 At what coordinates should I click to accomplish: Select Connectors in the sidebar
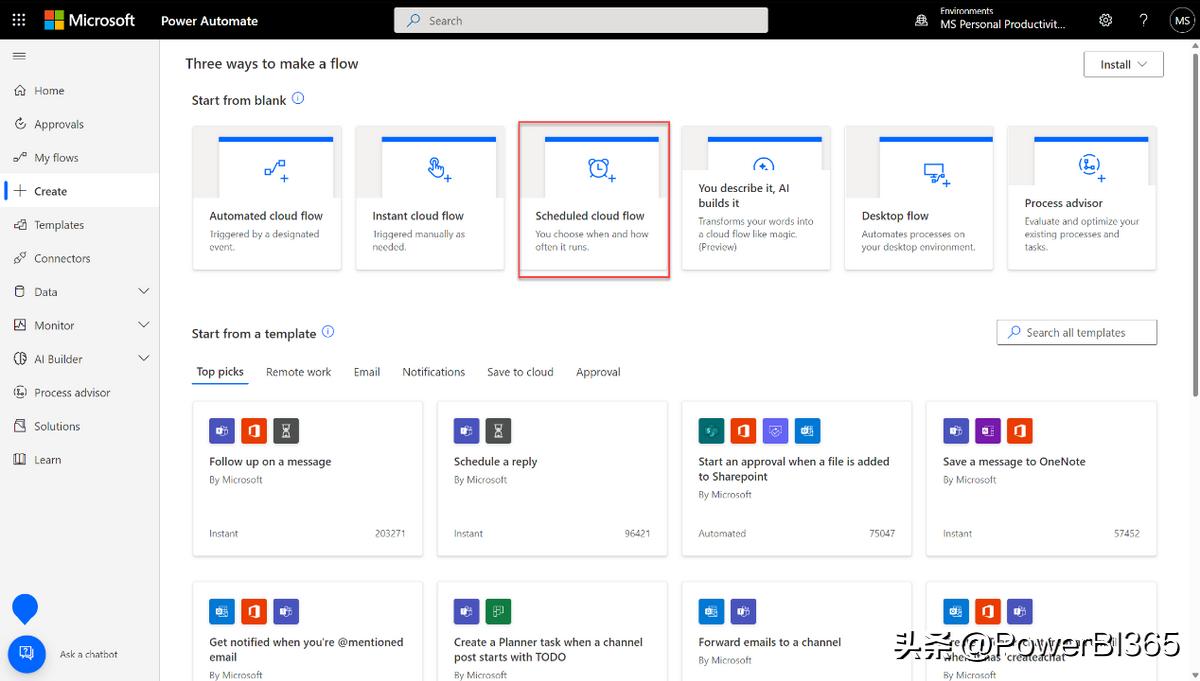pos(62,258)
